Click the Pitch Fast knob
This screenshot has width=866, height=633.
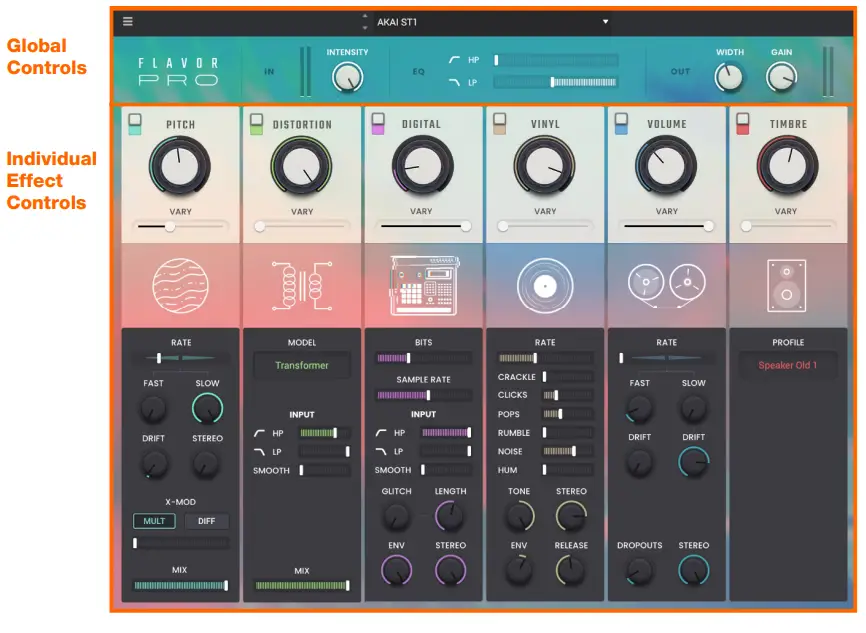153,409
